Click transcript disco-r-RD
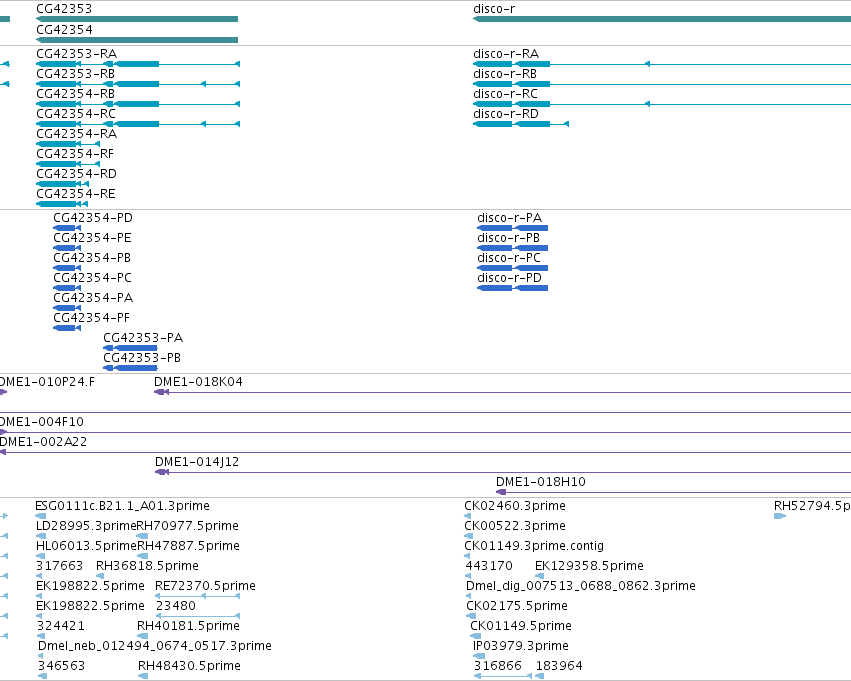The width and height of the screenshot is (851, 681). tap(506, 114)
